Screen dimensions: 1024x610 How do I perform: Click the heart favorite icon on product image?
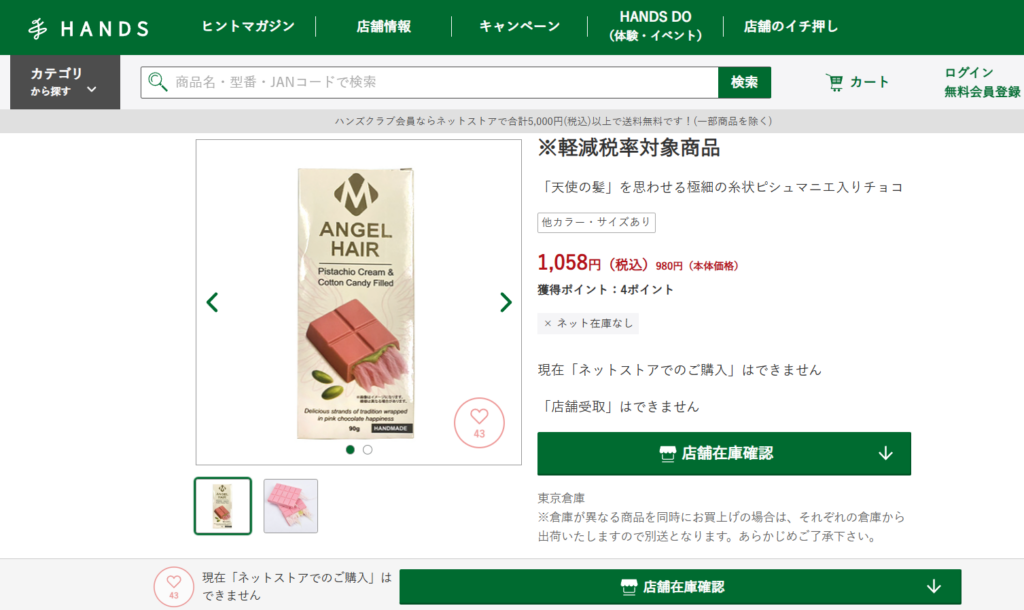coord(479,423)
